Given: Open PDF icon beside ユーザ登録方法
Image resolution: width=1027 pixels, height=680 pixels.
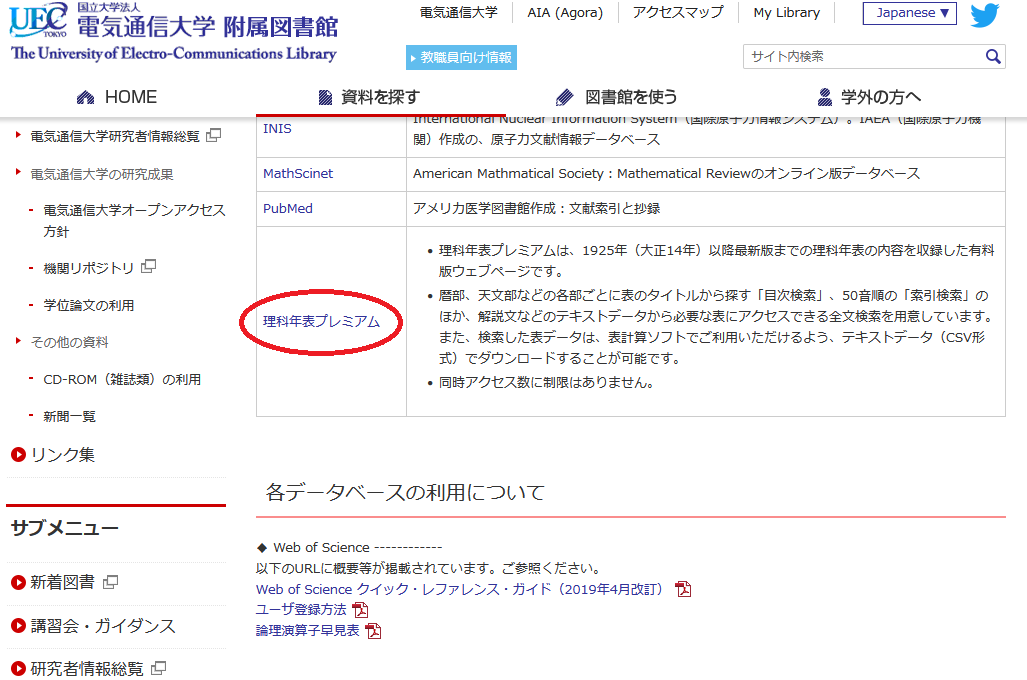Looking at the screenshot, I should (x=360, y=610).
